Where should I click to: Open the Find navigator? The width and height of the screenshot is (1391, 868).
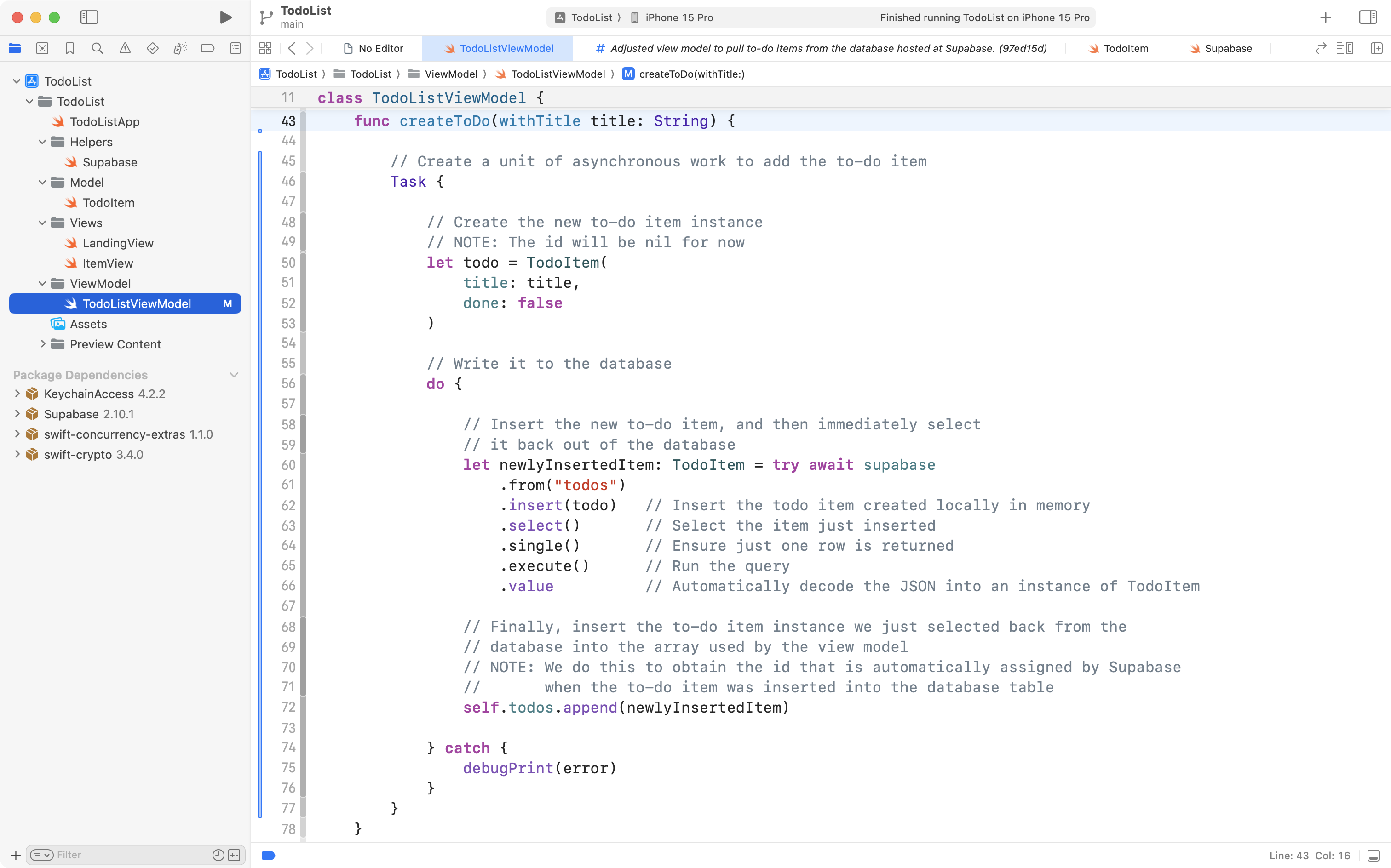click(98, 48)
